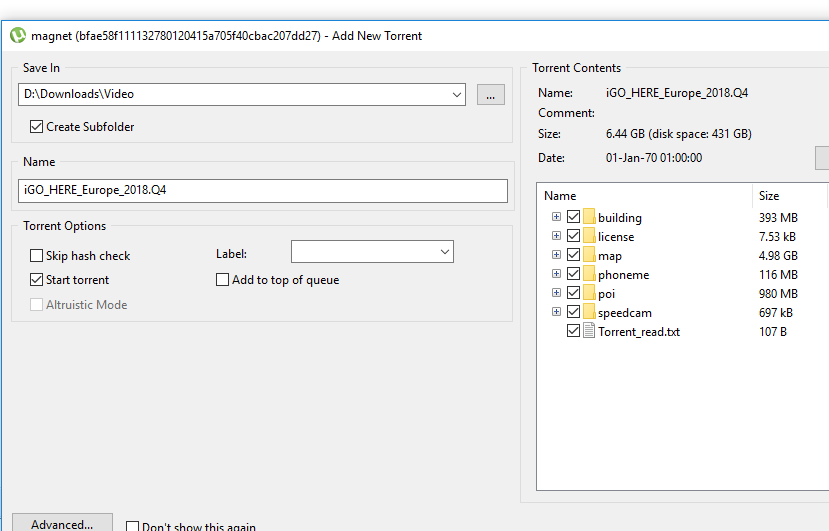Sort contents by Size column header
Screen dimensions: 829x531
tap(790, 196)
